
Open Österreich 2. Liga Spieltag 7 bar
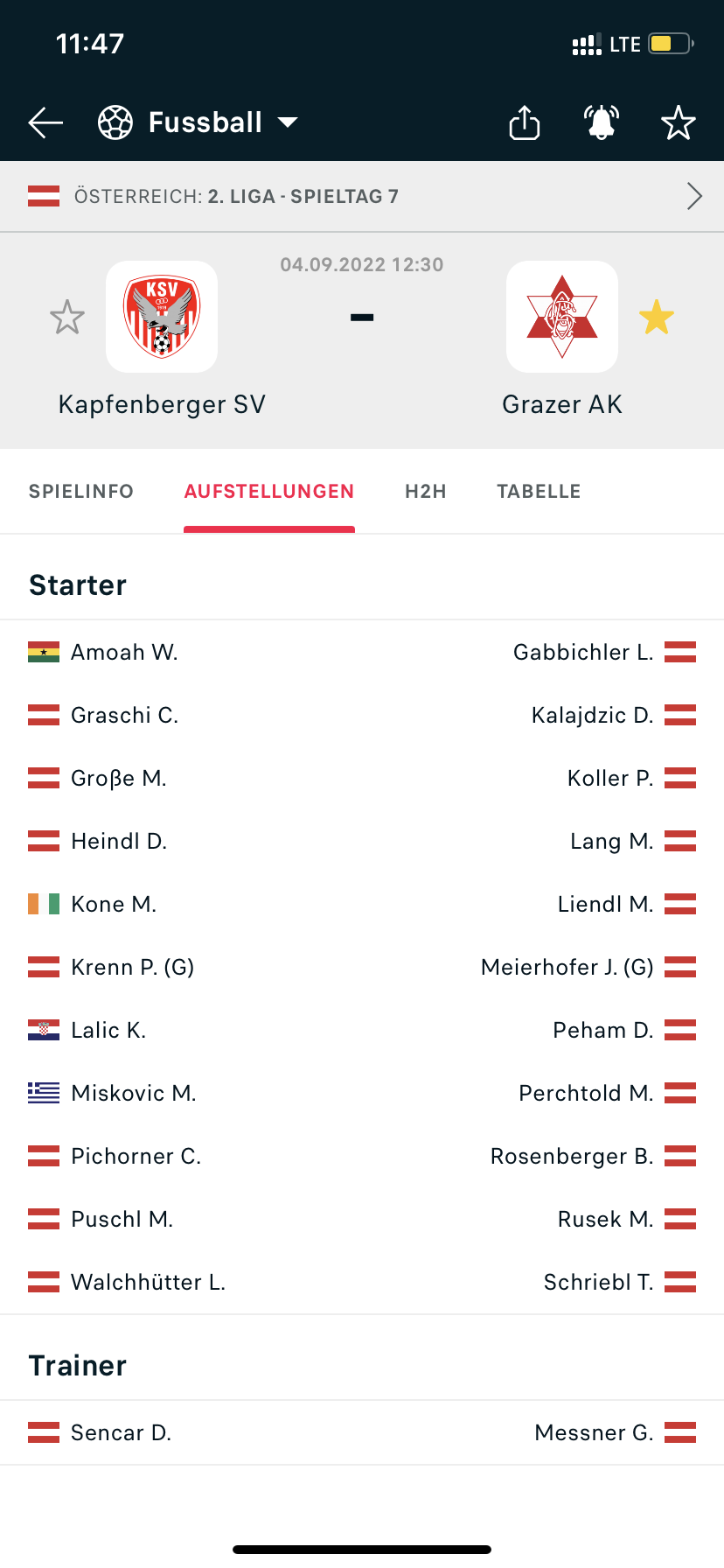362,196
